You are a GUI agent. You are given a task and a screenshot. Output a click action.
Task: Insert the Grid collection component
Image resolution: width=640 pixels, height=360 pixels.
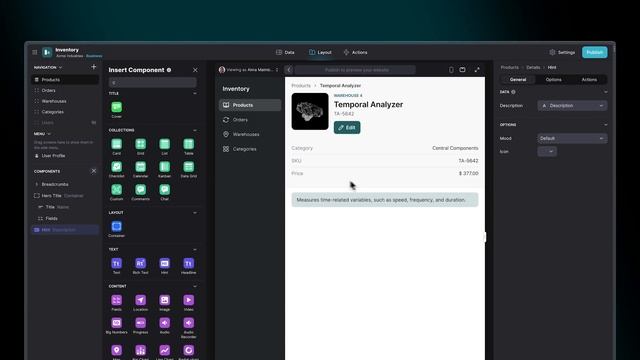coord(140,144)
